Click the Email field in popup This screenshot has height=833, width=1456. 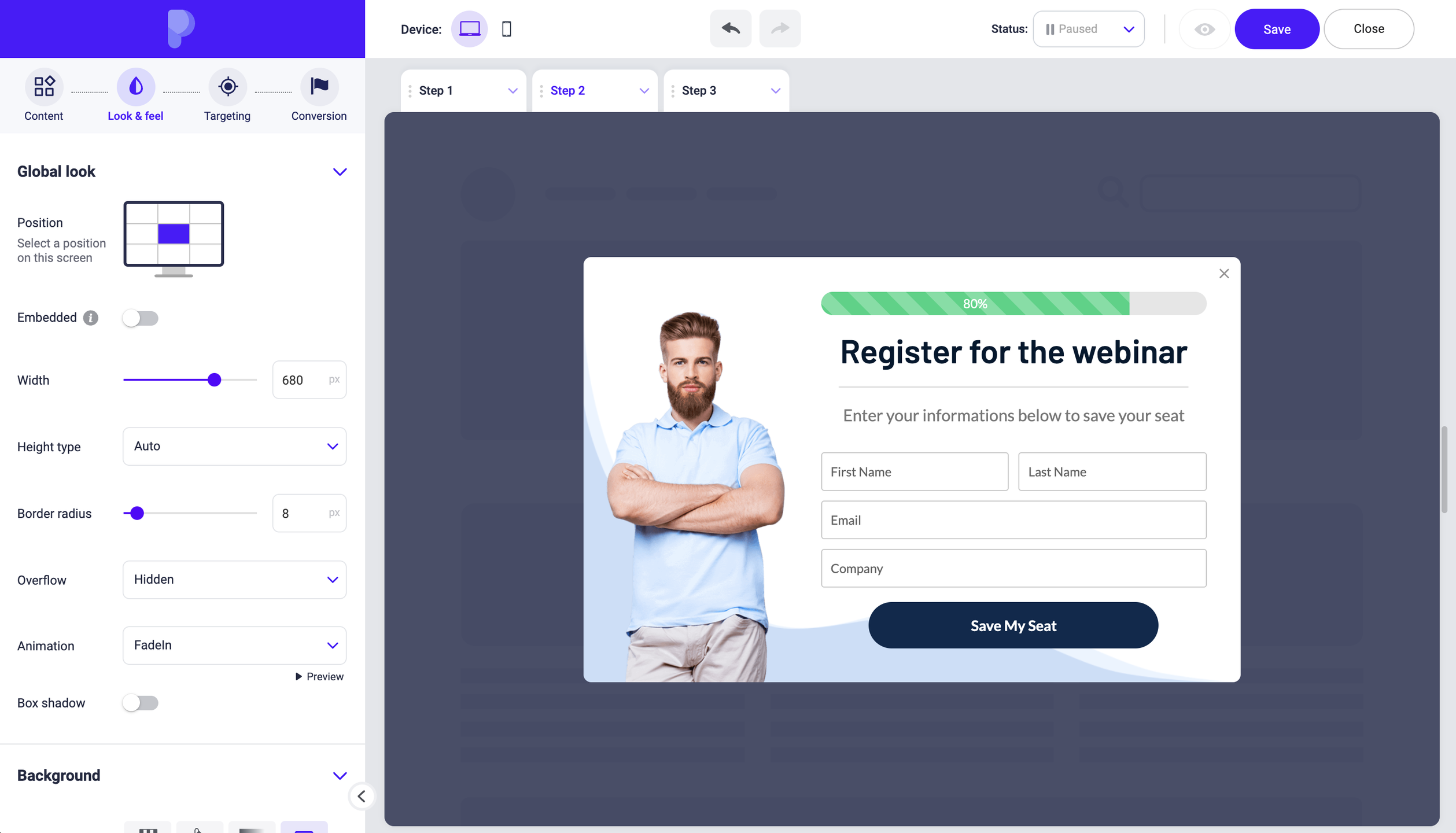[x=1013, y=520]
